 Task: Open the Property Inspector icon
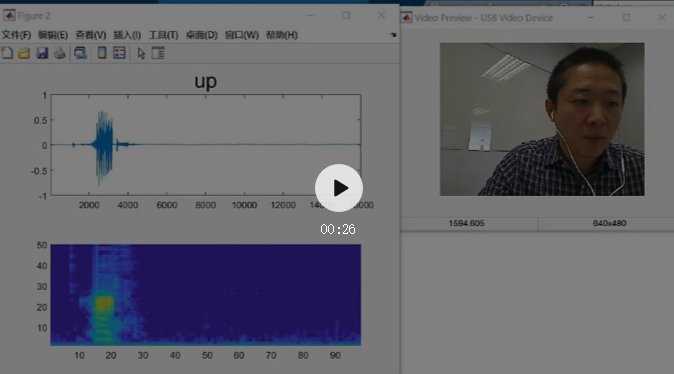158,53
